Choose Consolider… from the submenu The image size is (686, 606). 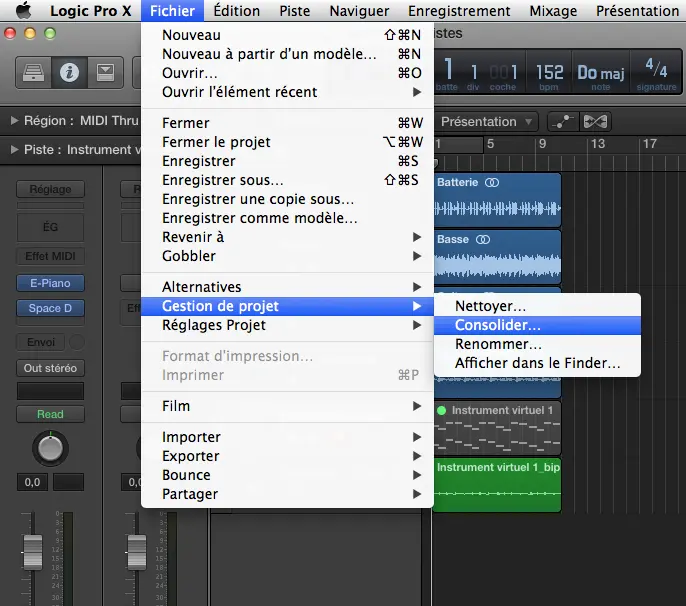pyautogui.click(x=497, y=325)
